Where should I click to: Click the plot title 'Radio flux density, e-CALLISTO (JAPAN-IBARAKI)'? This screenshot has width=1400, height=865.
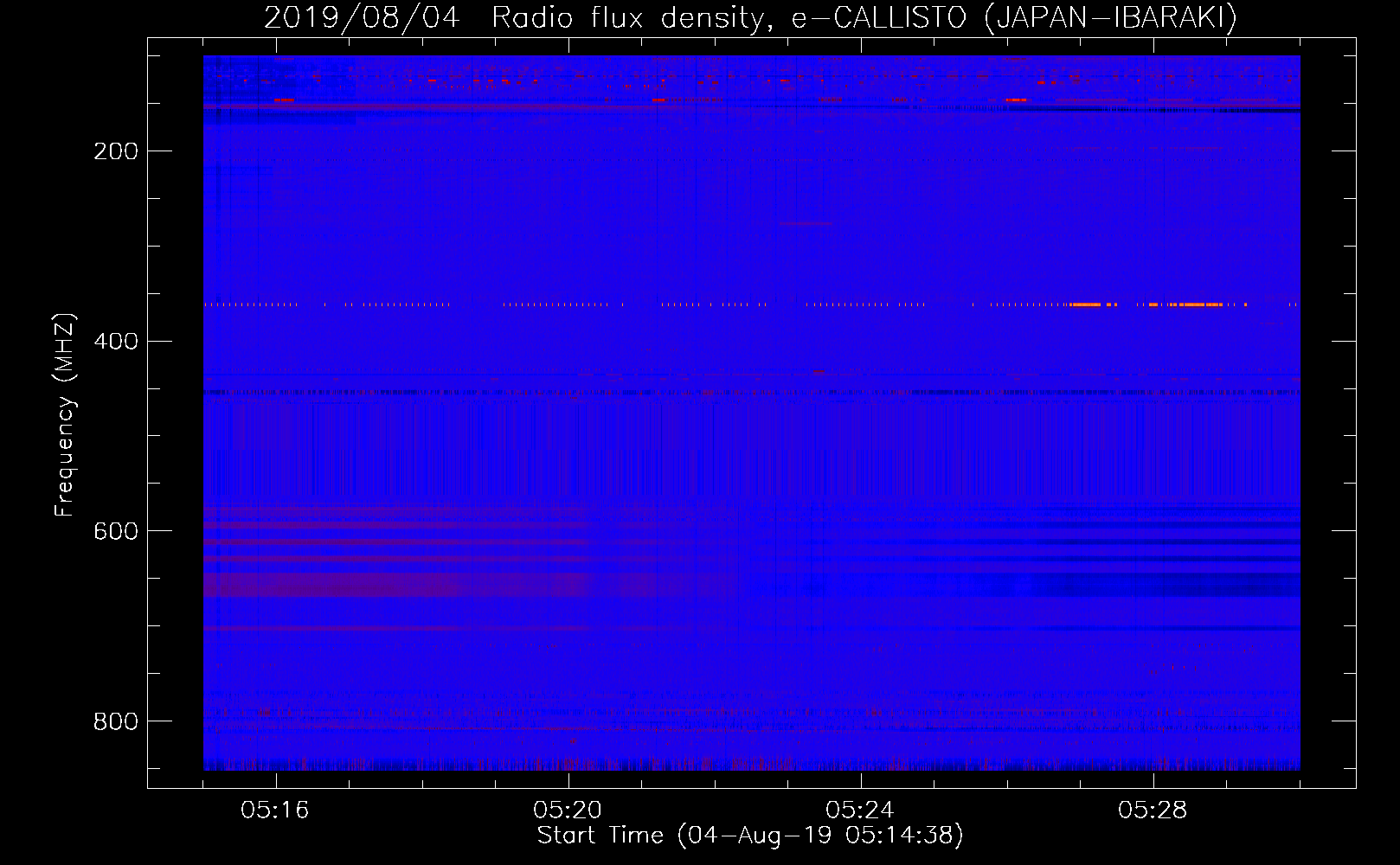pos(864,17)
